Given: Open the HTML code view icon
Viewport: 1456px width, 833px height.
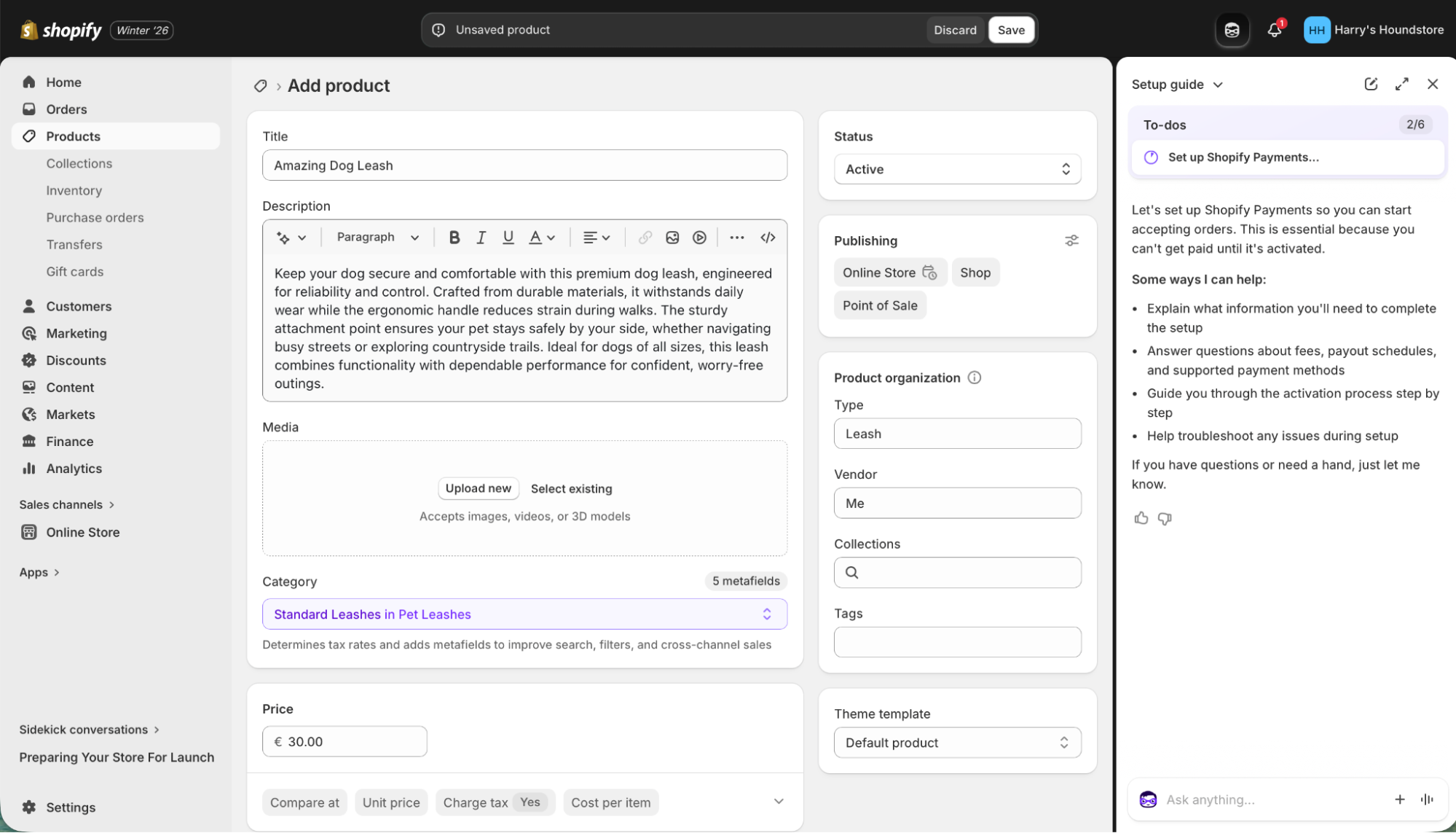Looking at the screenshot, I should coord(768,238).
